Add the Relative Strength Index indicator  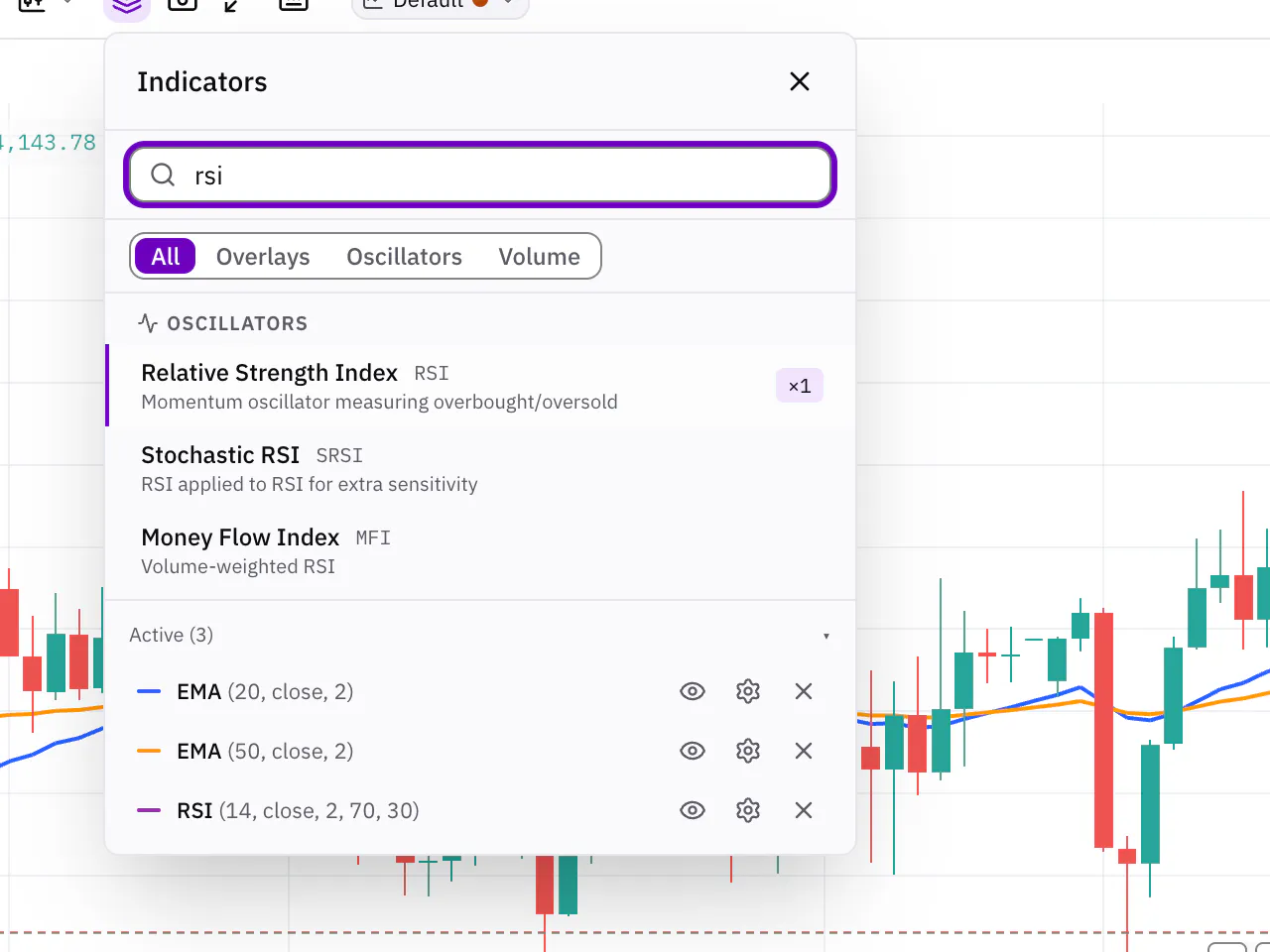[480, 386]
